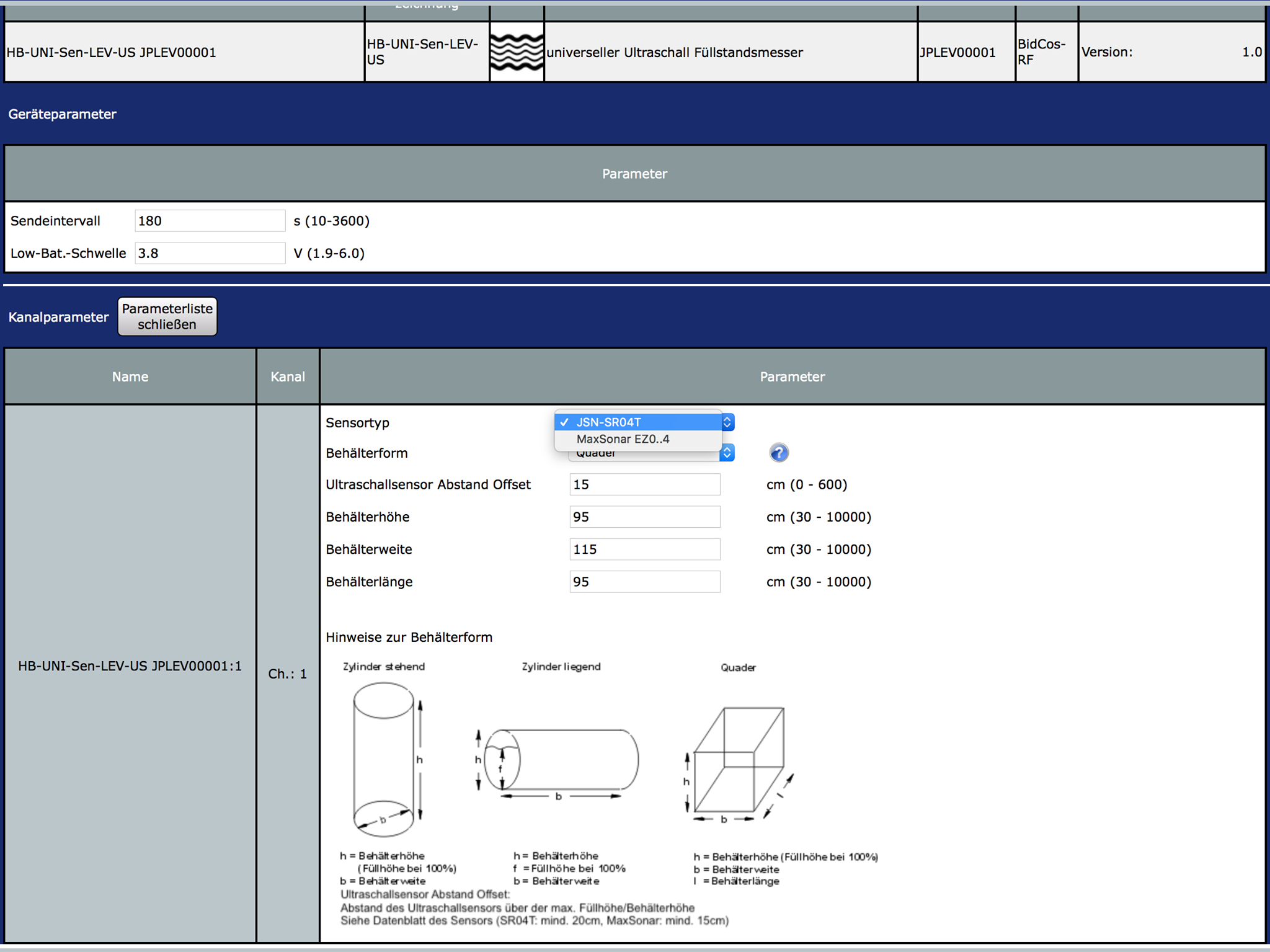
Task: Click the Behälterweite value field
Action: click(x=644, y=549)
